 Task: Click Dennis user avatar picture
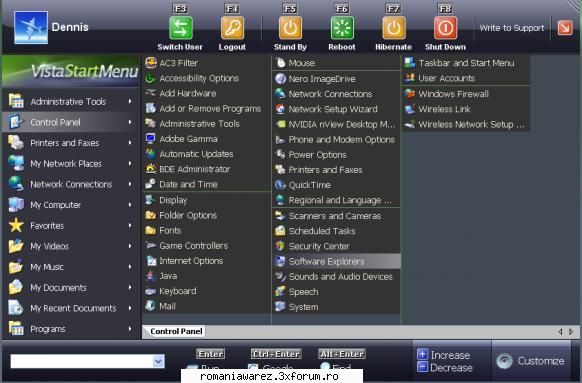(x=31, y=27)
